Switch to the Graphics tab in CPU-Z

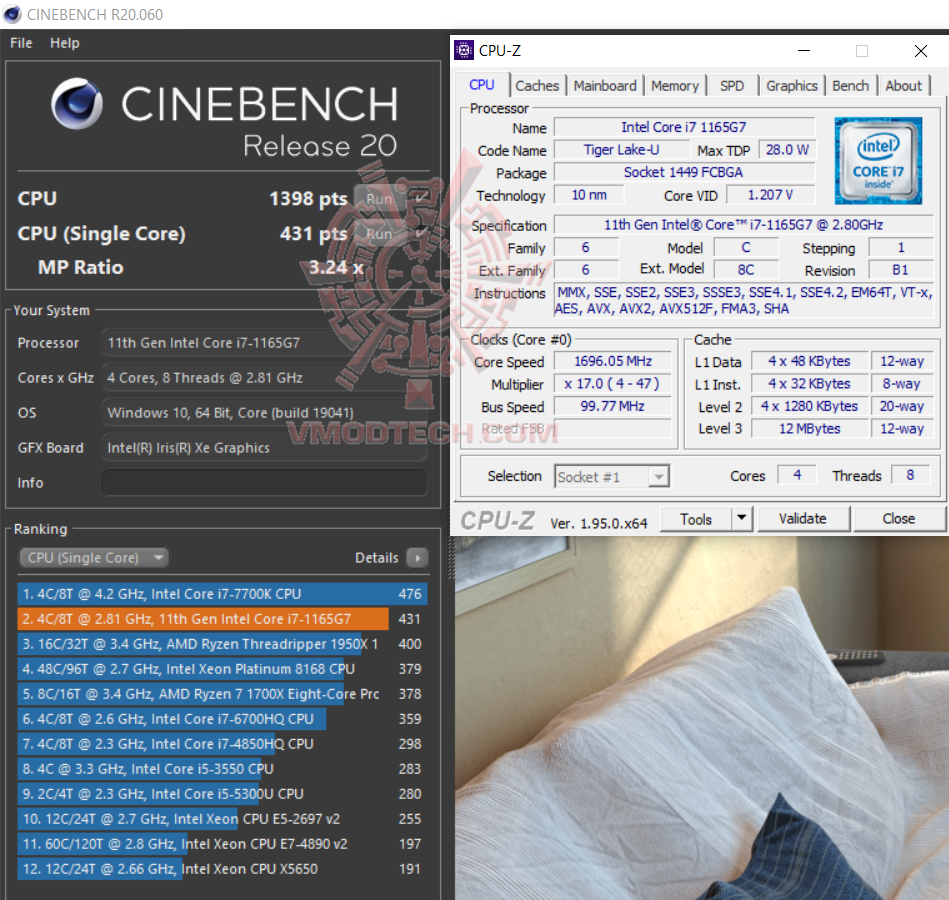[792, 86]
